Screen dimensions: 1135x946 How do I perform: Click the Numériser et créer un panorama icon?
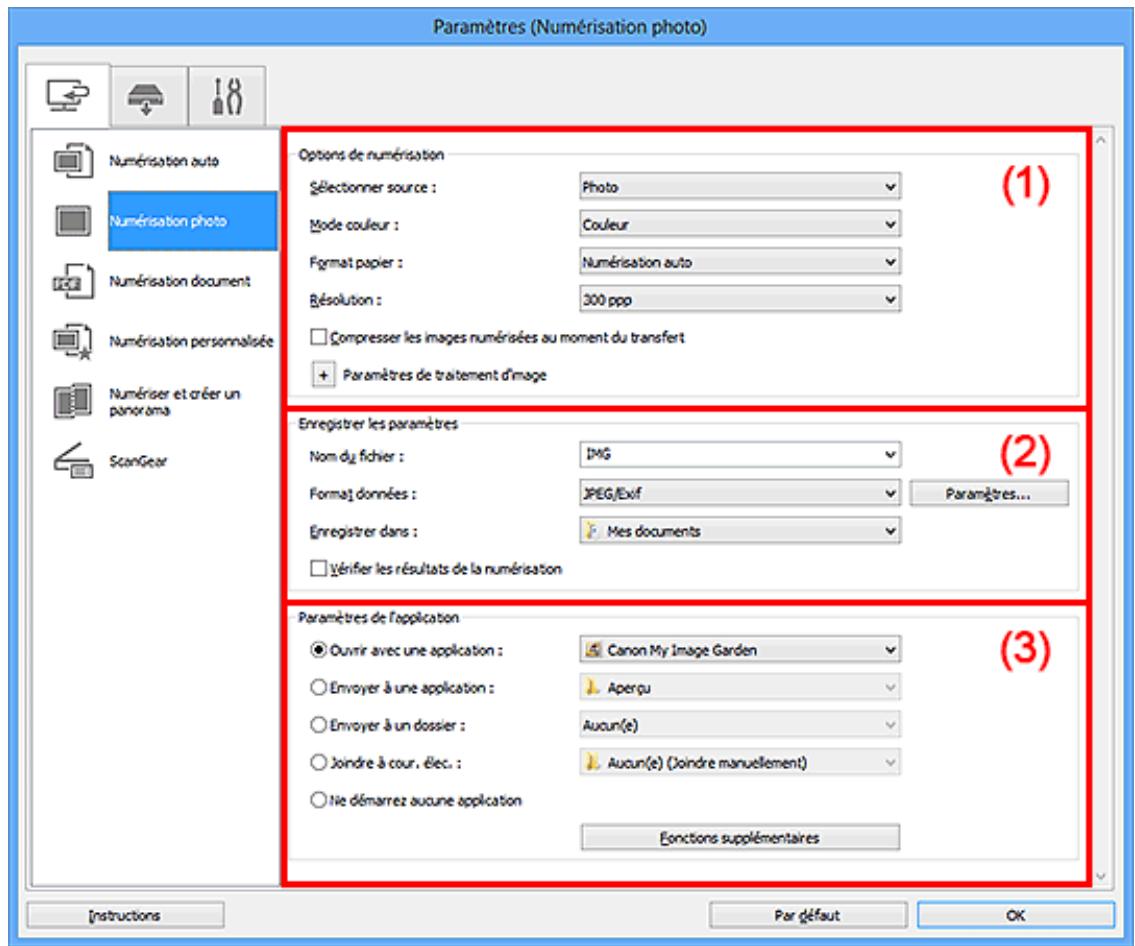(72, 401)
